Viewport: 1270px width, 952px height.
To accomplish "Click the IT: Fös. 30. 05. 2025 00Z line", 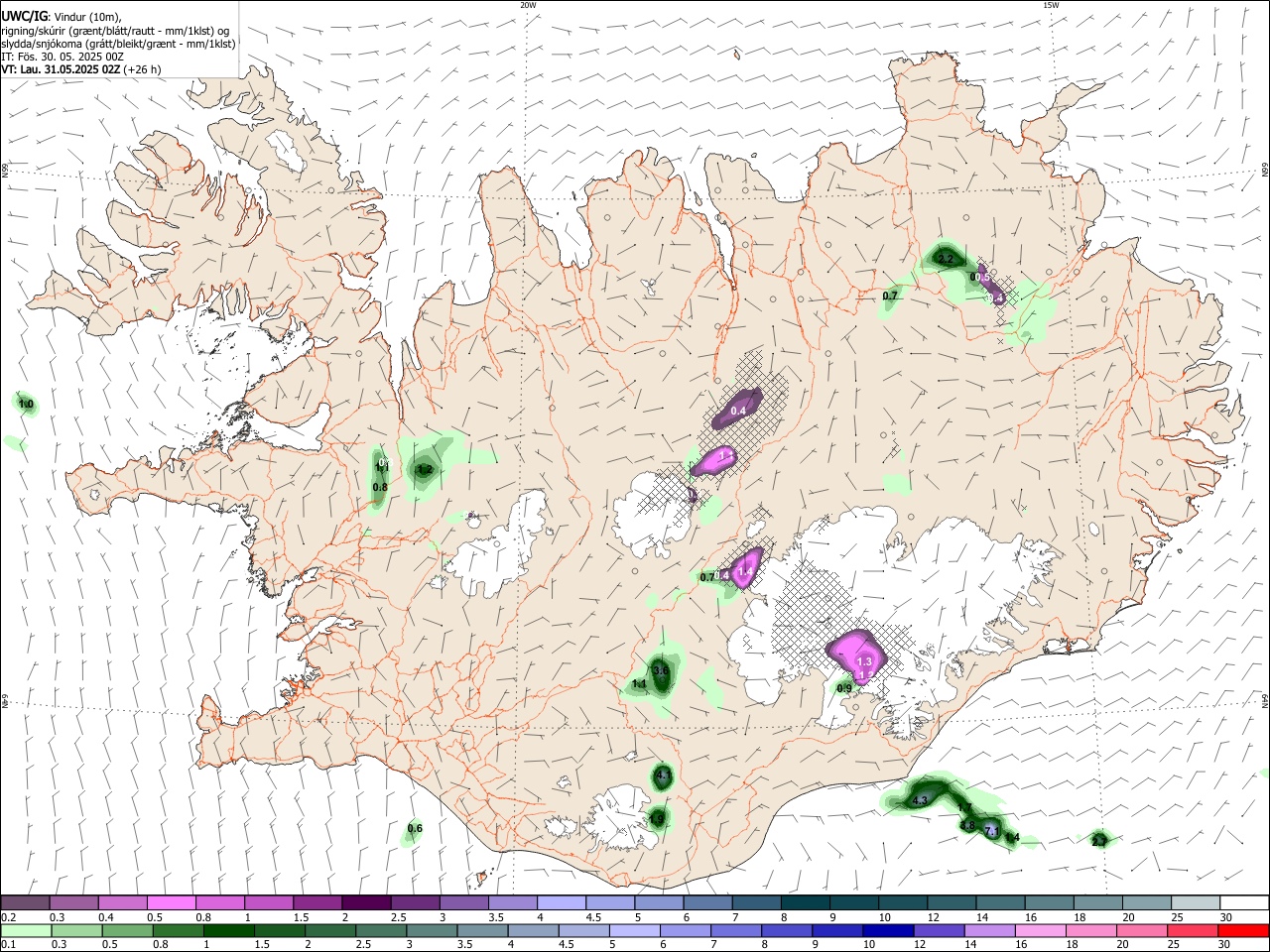I will (63, 57).
